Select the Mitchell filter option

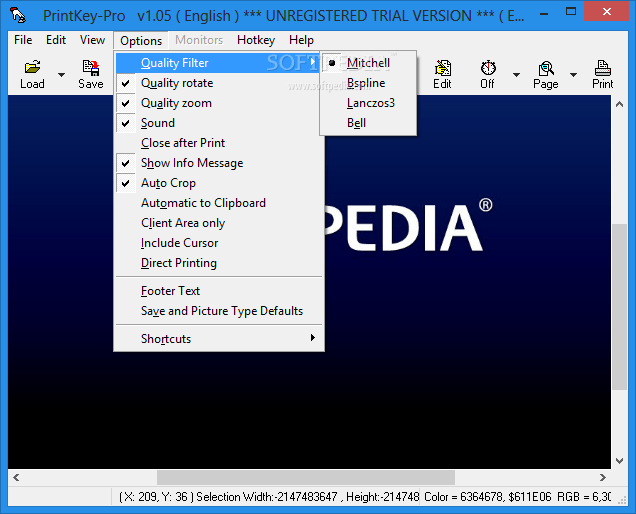[368, 63]
